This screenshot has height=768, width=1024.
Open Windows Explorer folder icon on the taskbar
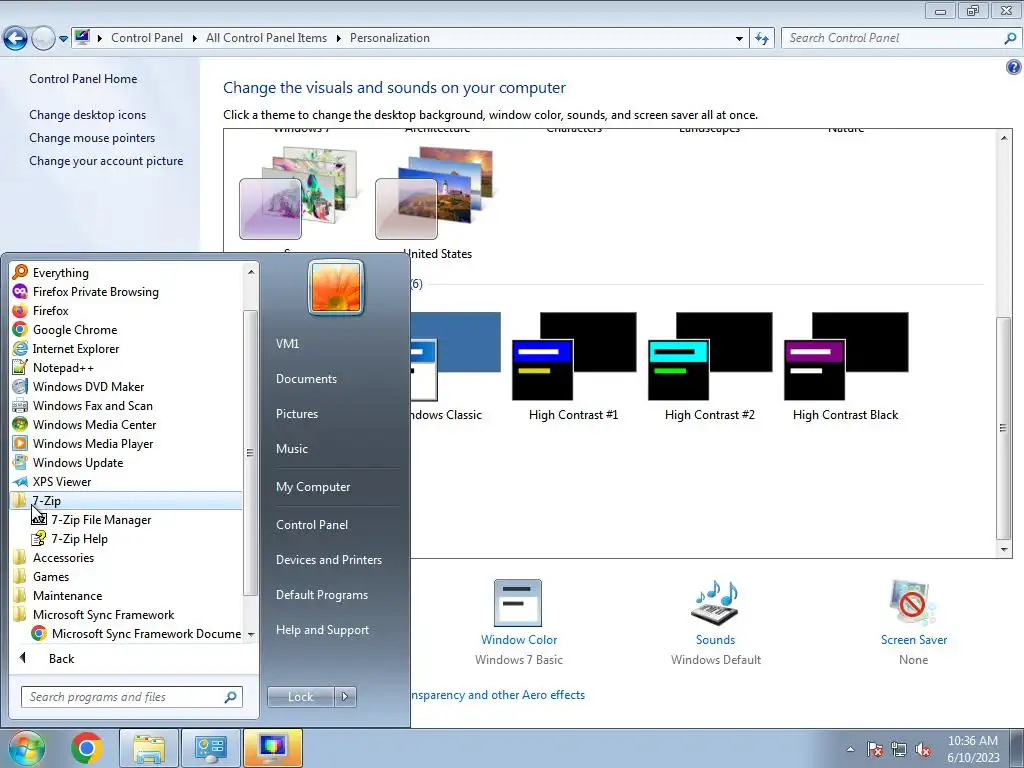click(x=149, y=748)
